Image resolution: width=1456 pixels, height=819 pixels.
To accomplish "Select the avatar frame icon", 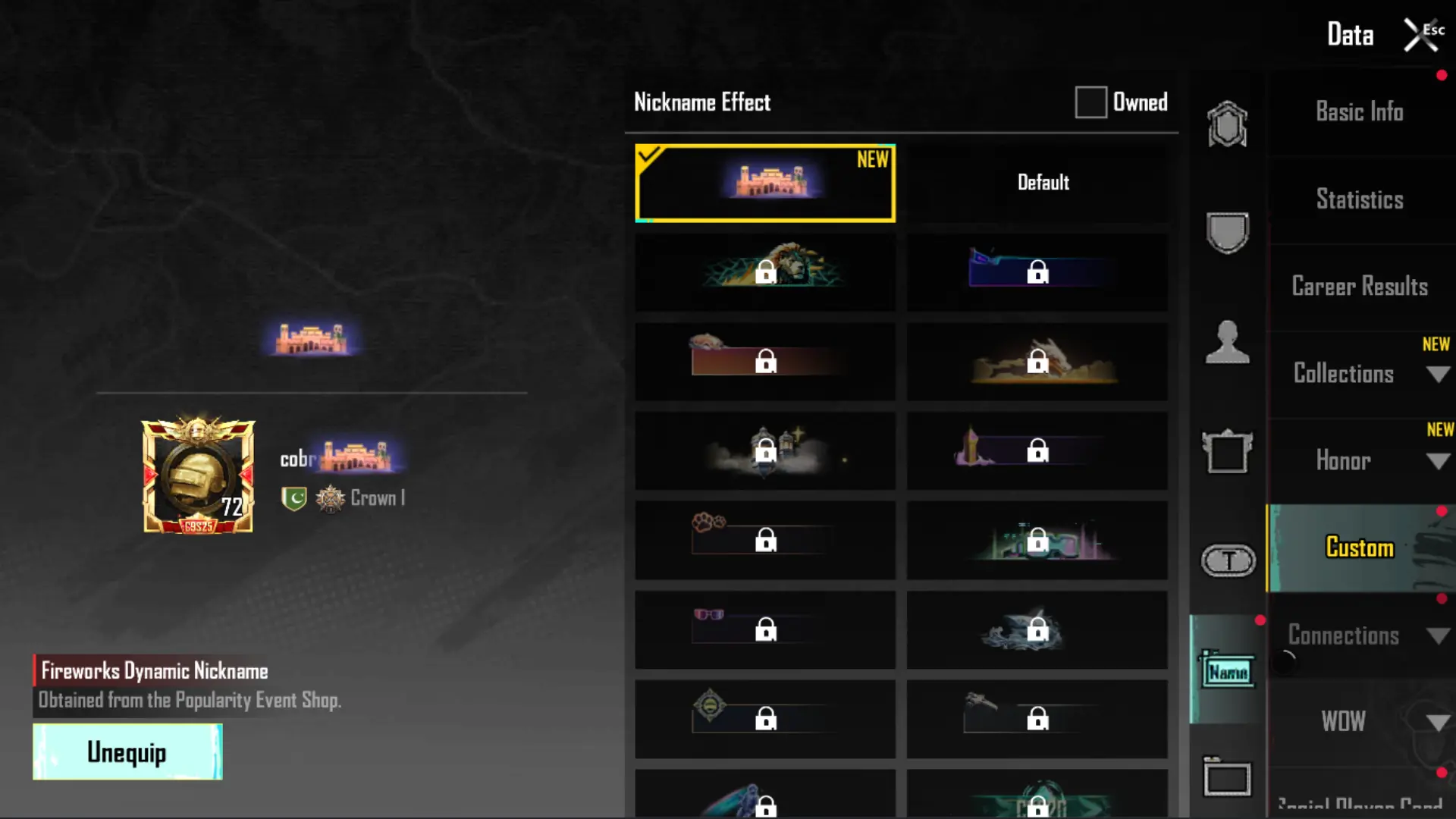I will click(1227, 451).
